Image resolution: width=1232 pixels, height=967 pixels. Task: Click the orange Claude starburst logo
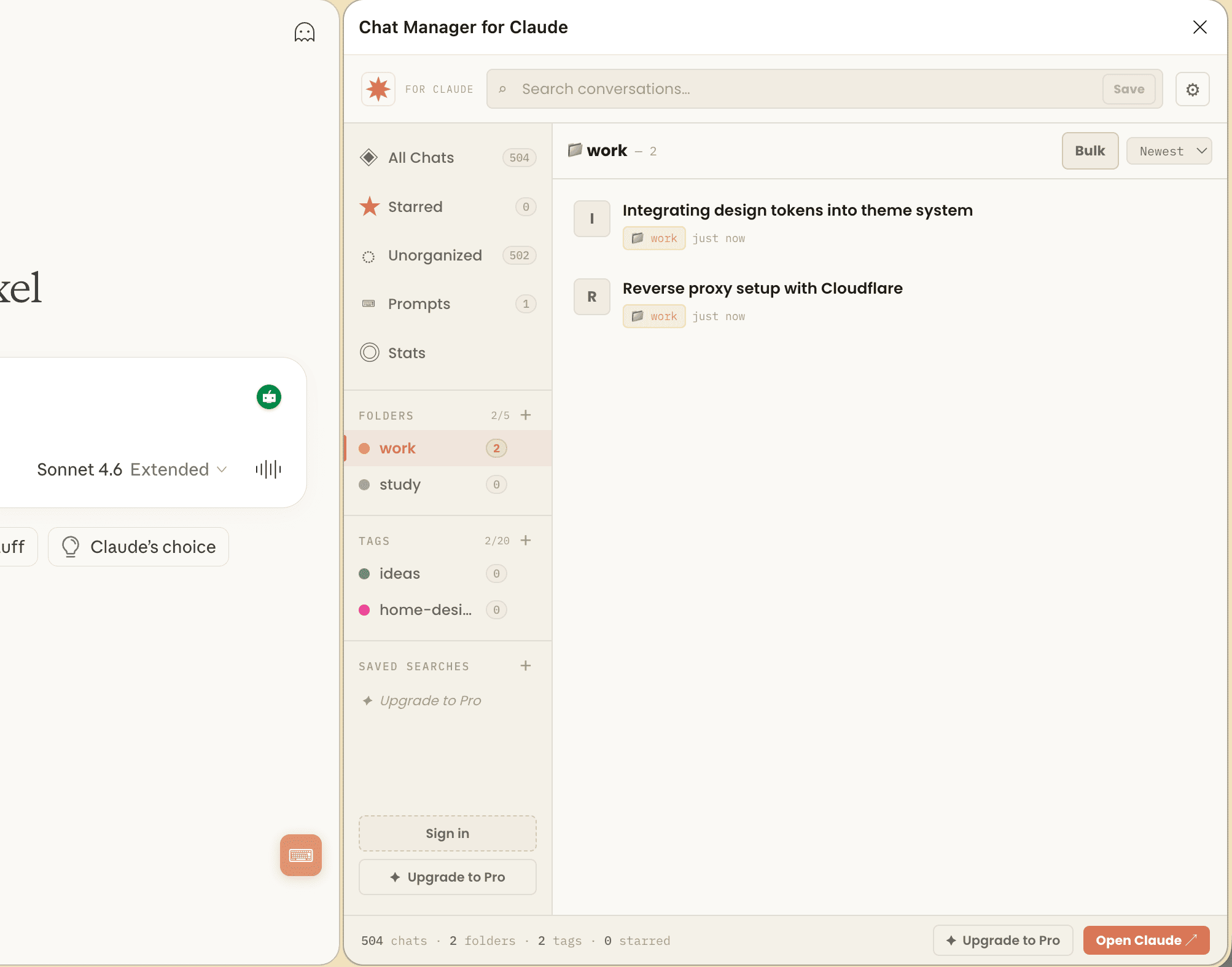[x=378, y=89]
